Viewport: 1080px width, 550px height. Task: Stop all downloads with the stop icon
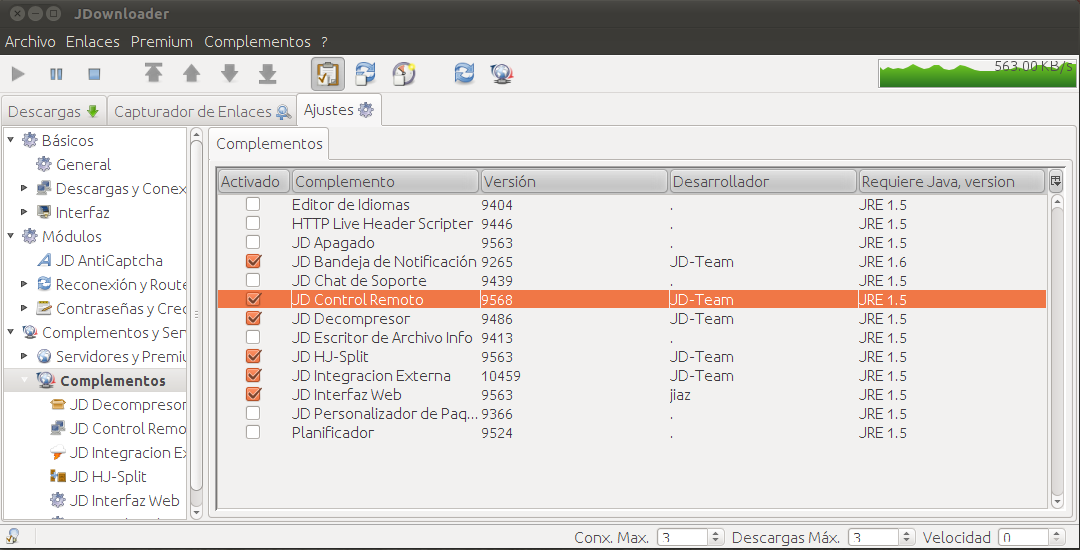[94, 74]
